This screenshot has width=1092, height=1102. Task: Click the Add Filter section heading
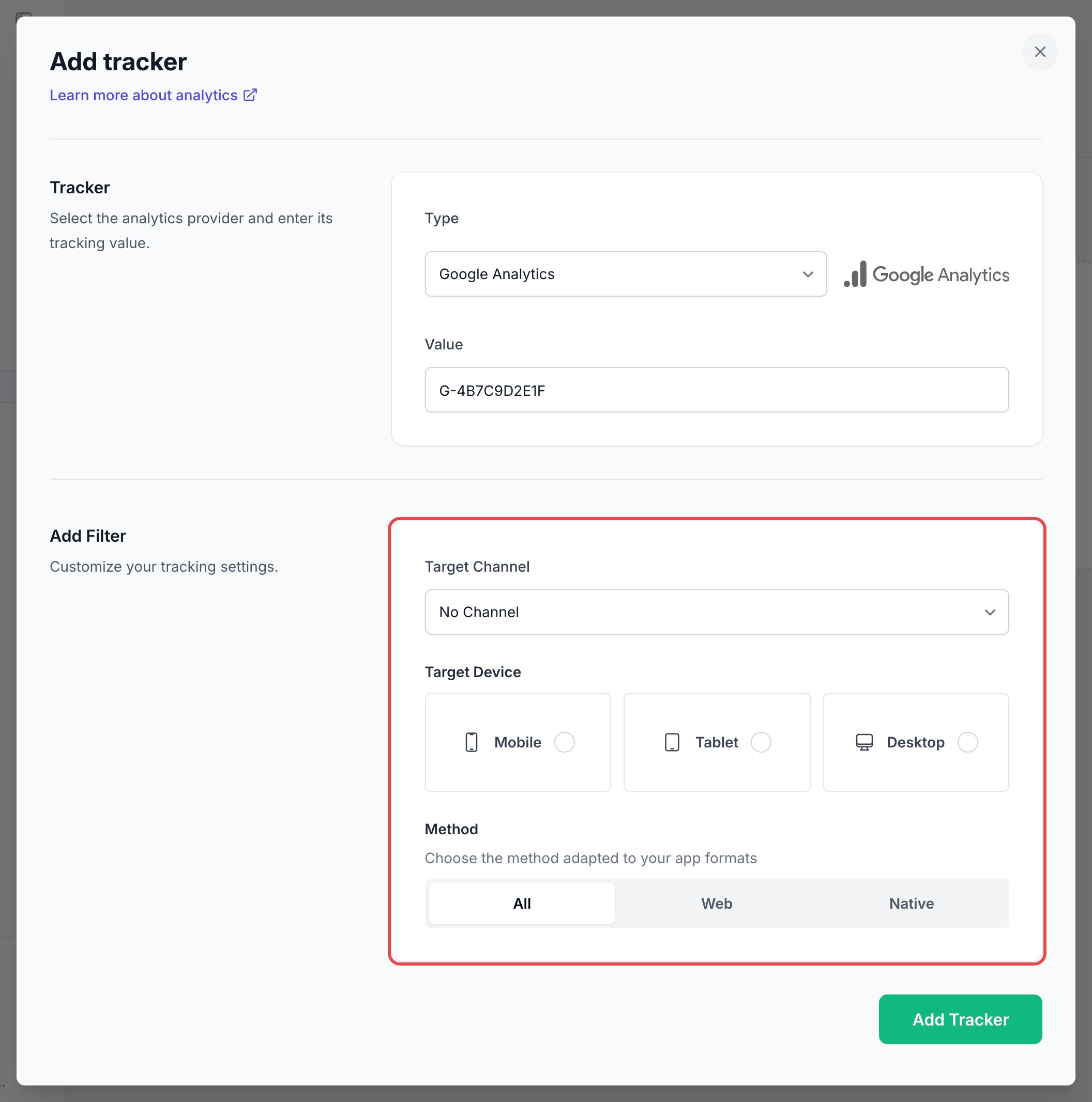(x=88, y=535)
